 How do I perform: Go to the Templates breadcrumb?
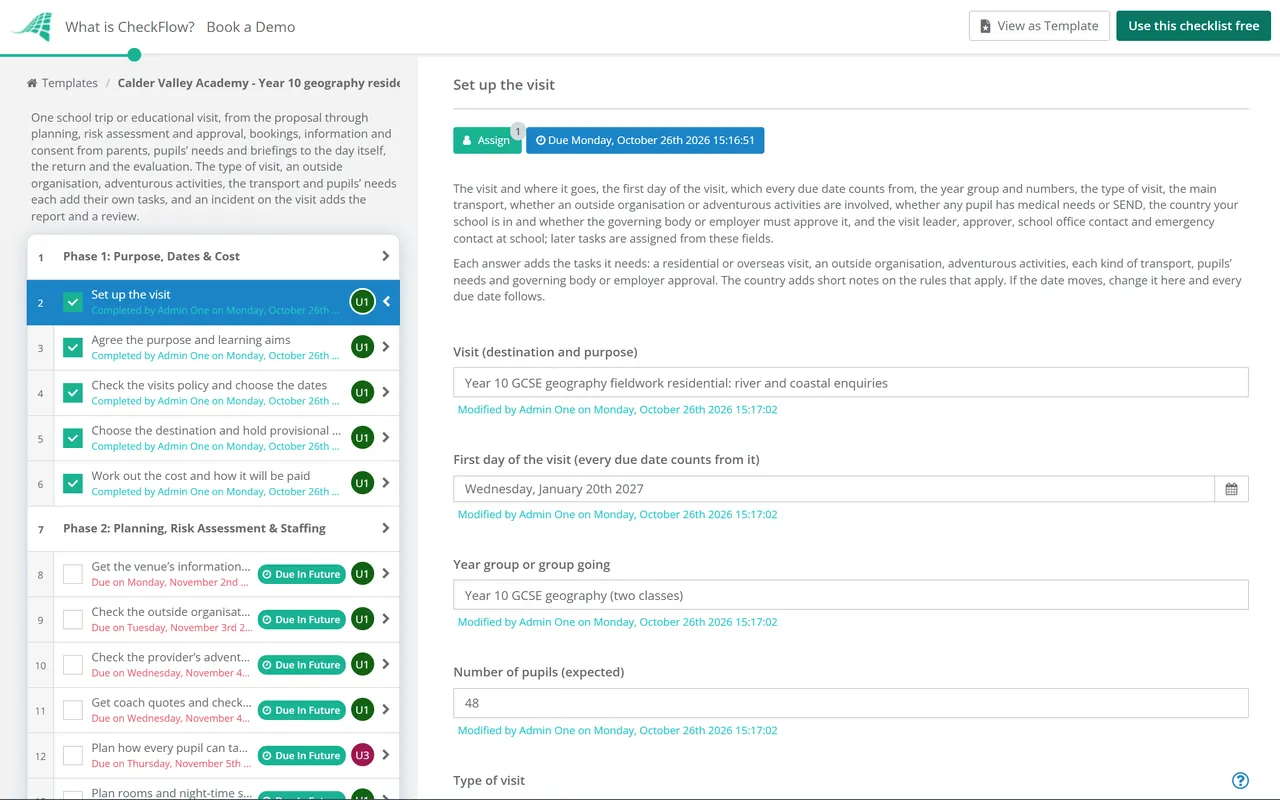[62, 83]
